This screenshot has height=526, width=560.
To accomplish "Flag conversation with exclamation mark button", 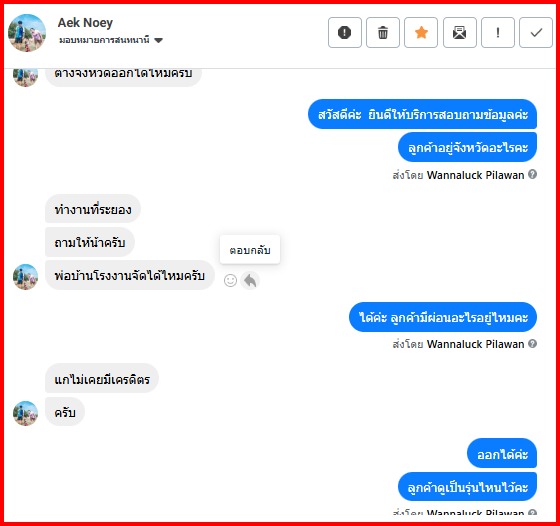I will (x=498, y=32).
